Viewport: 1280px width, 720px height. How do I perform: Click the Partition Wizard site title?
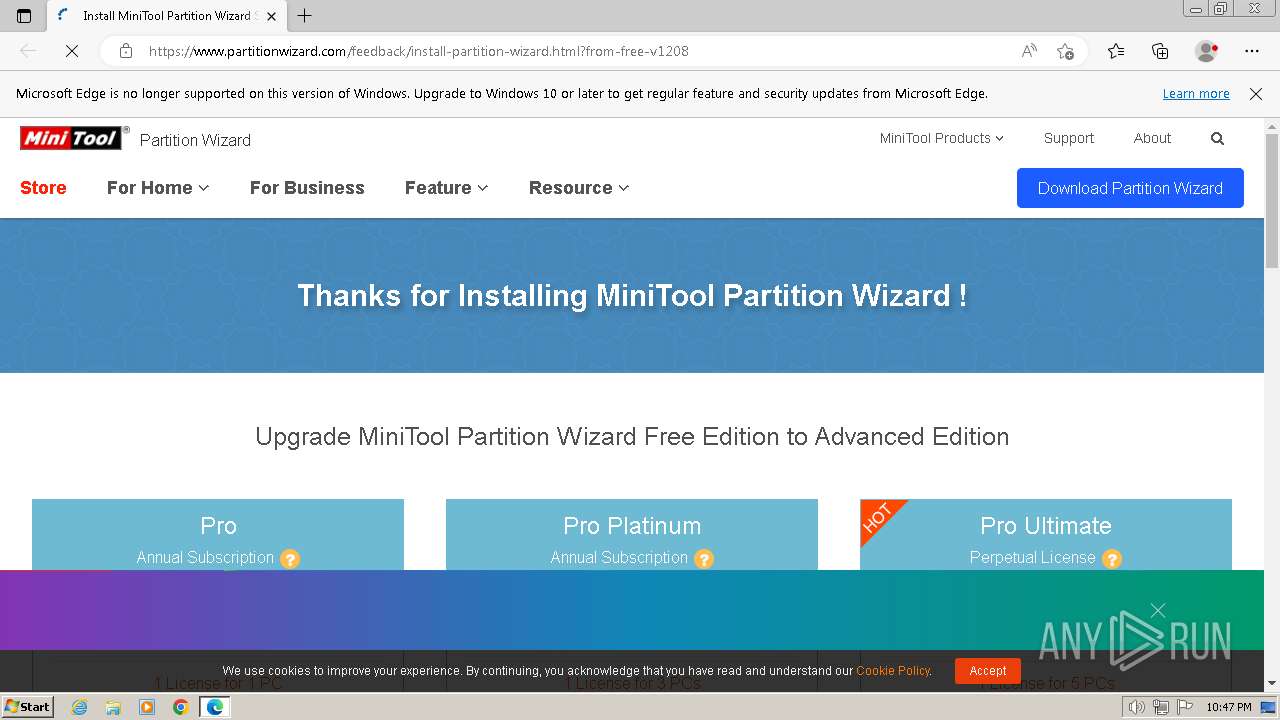coord(195,140)
